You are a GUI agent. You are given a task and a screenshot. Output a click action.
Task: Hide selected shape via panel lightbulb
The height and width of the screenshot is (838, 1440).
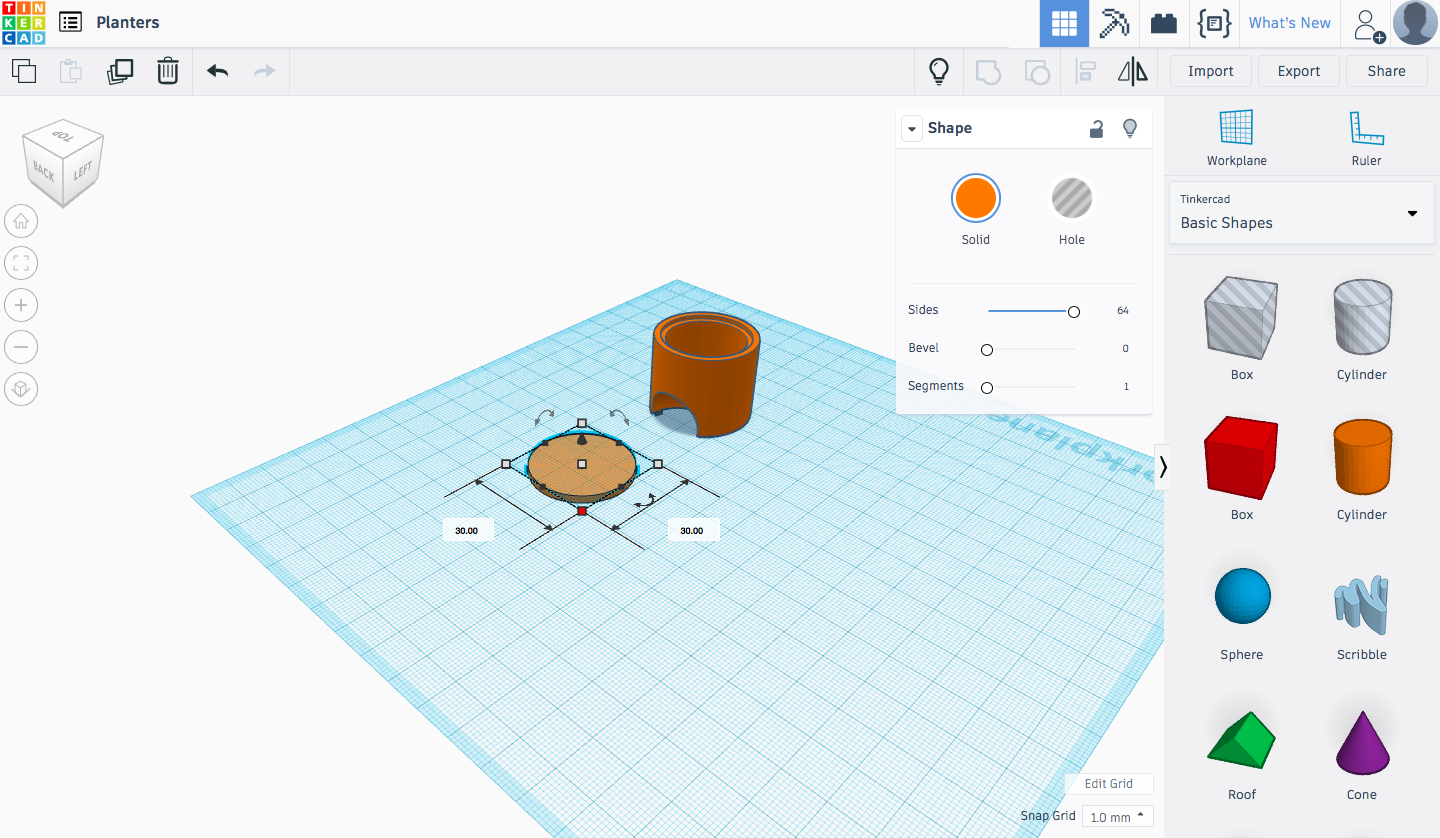(x=1130, y=128)
